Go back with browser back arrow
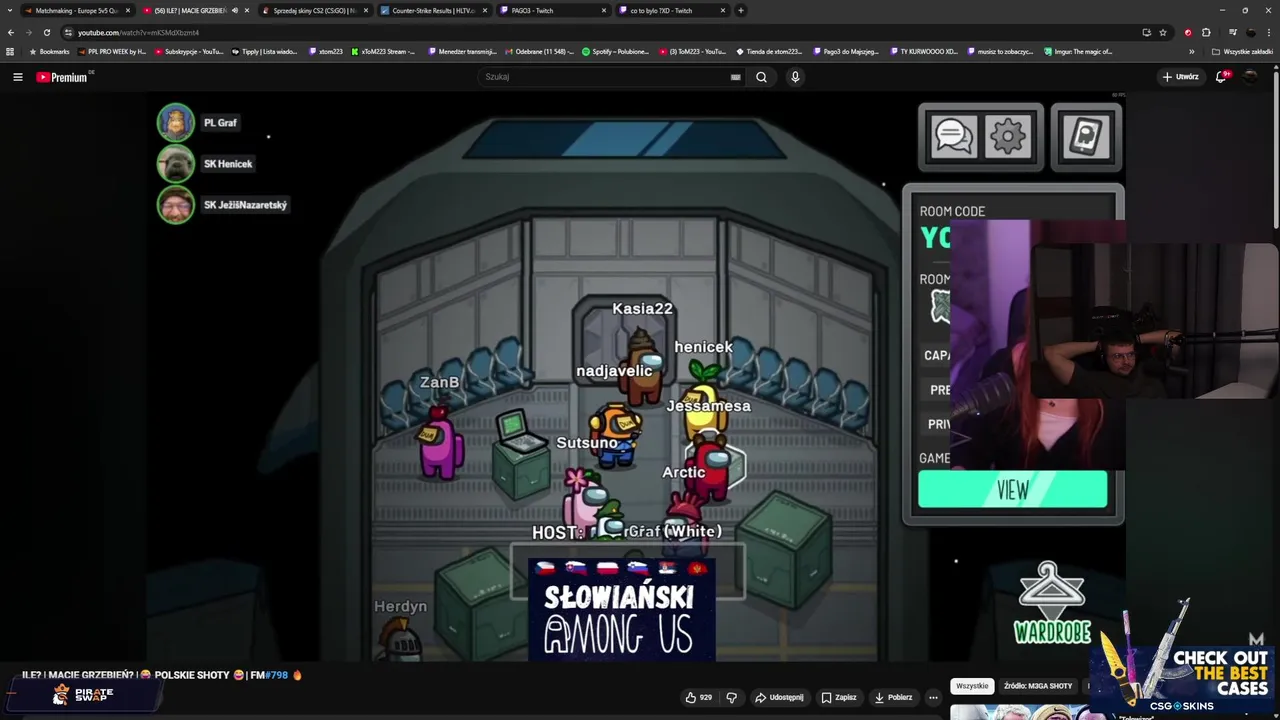The height and width of the screenshot is (720, 1280). tap(11, 32)
